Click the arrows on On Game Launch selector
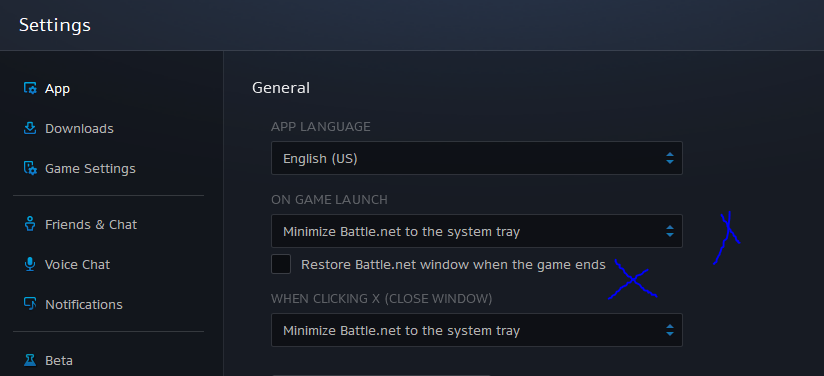This screenshot has height=376, width=824. [x=670, y=231]
